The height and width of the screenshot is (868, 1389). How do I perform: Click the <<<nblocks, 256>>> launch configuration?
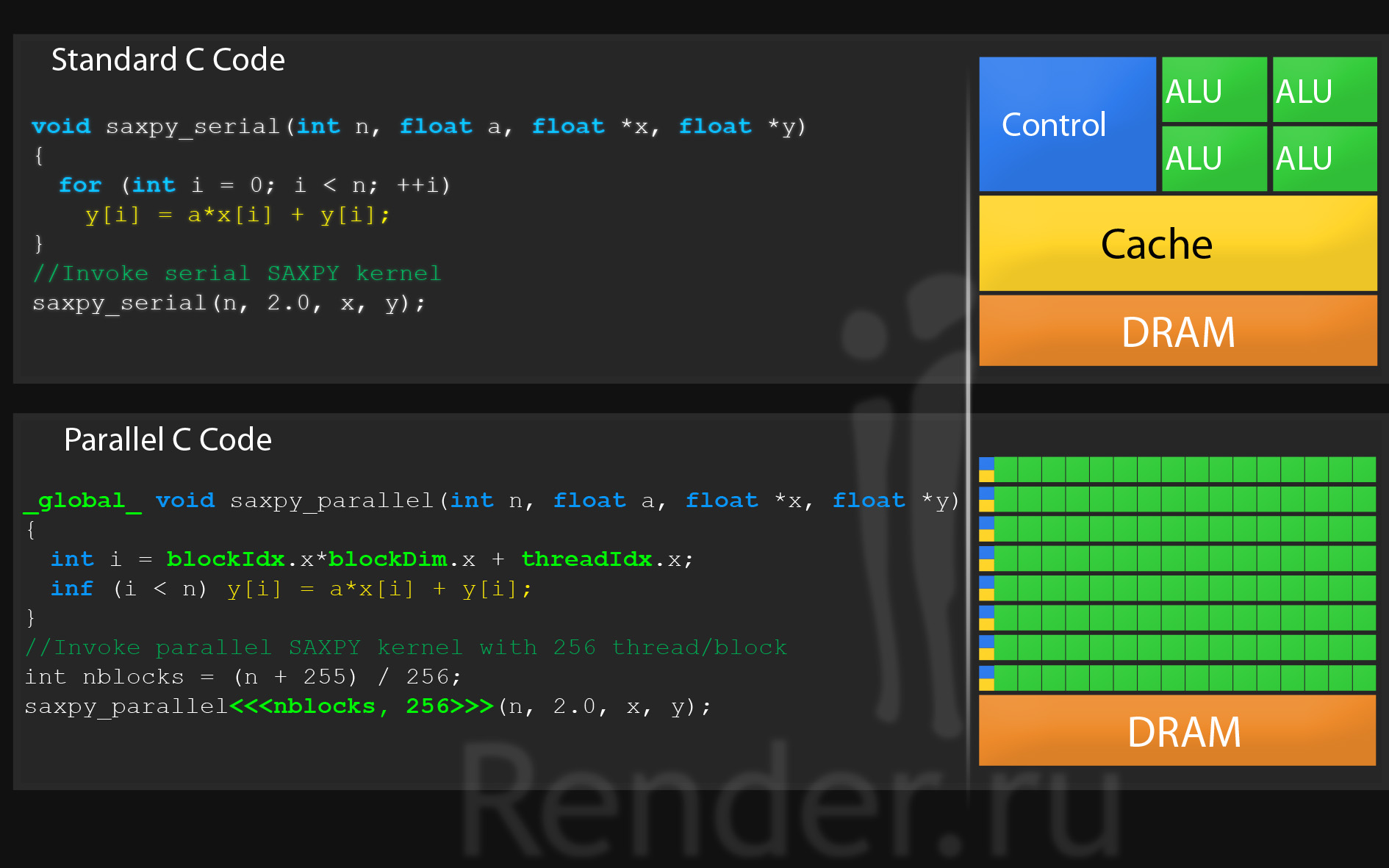pos(361,706)
